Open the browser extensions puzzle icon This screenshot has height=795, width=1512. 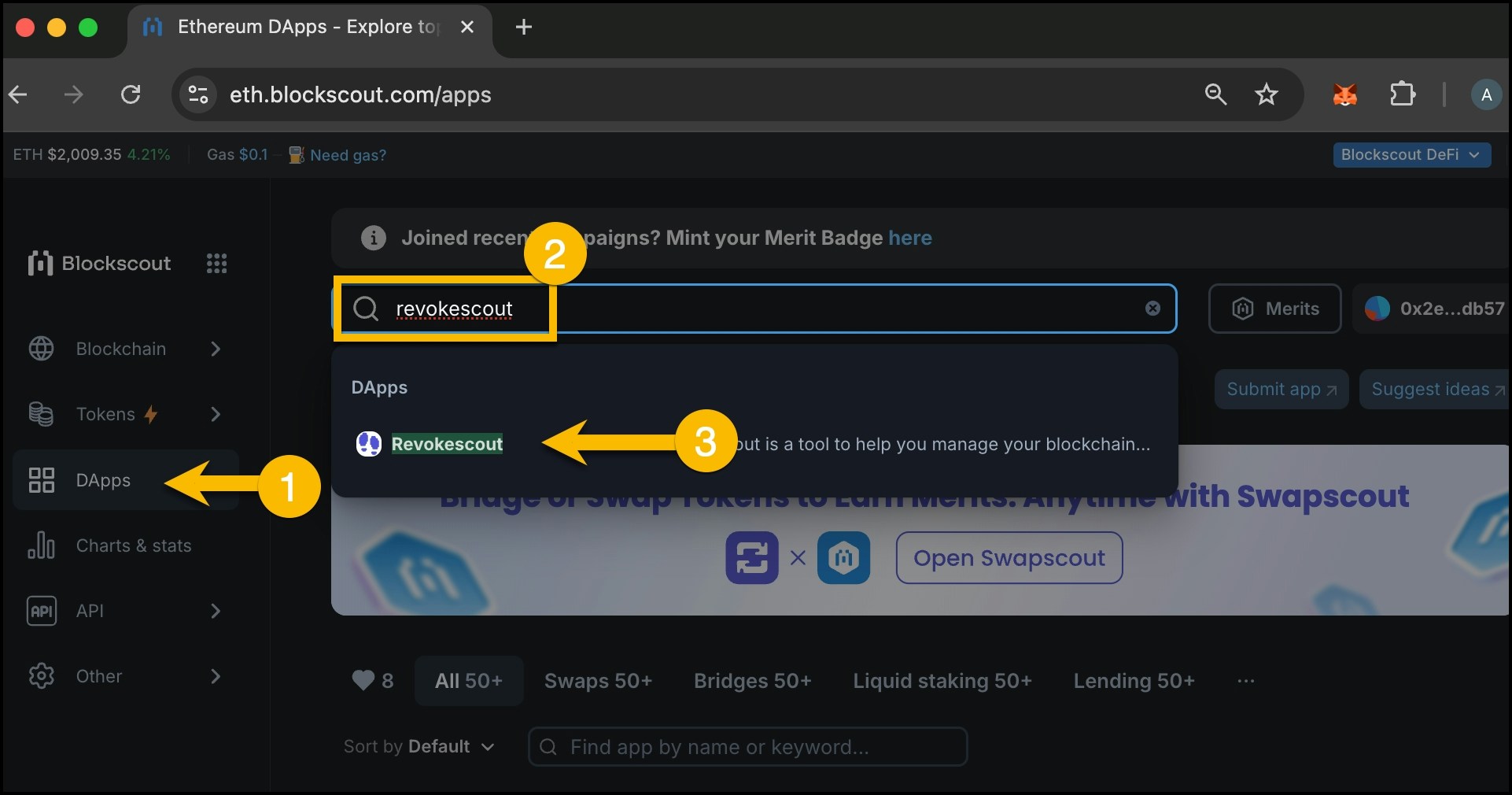[x=1402, y=95]
